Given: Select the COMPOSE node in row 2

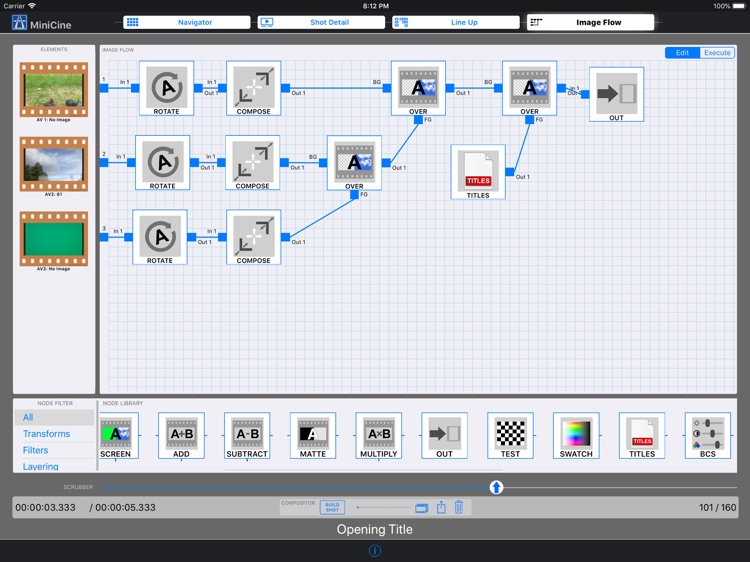Looking at the screenshot, I should 253,163.
